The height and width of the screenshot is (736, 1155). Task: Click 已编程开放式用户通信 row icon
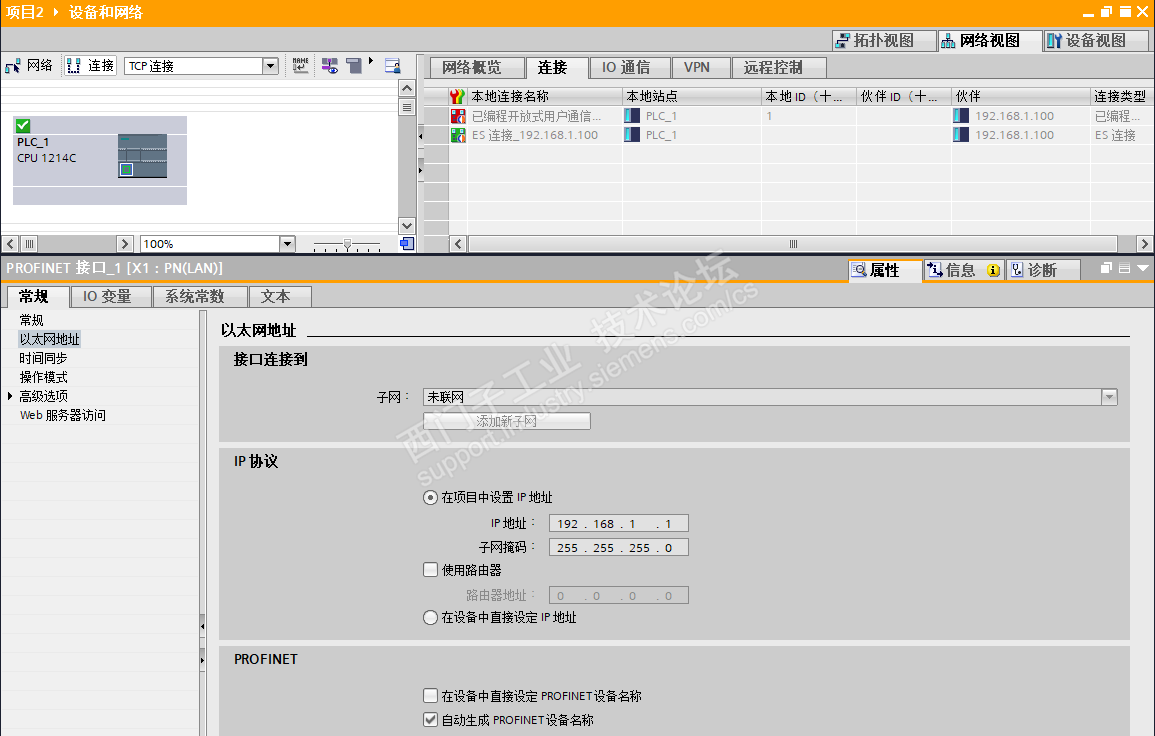point(458,116)
